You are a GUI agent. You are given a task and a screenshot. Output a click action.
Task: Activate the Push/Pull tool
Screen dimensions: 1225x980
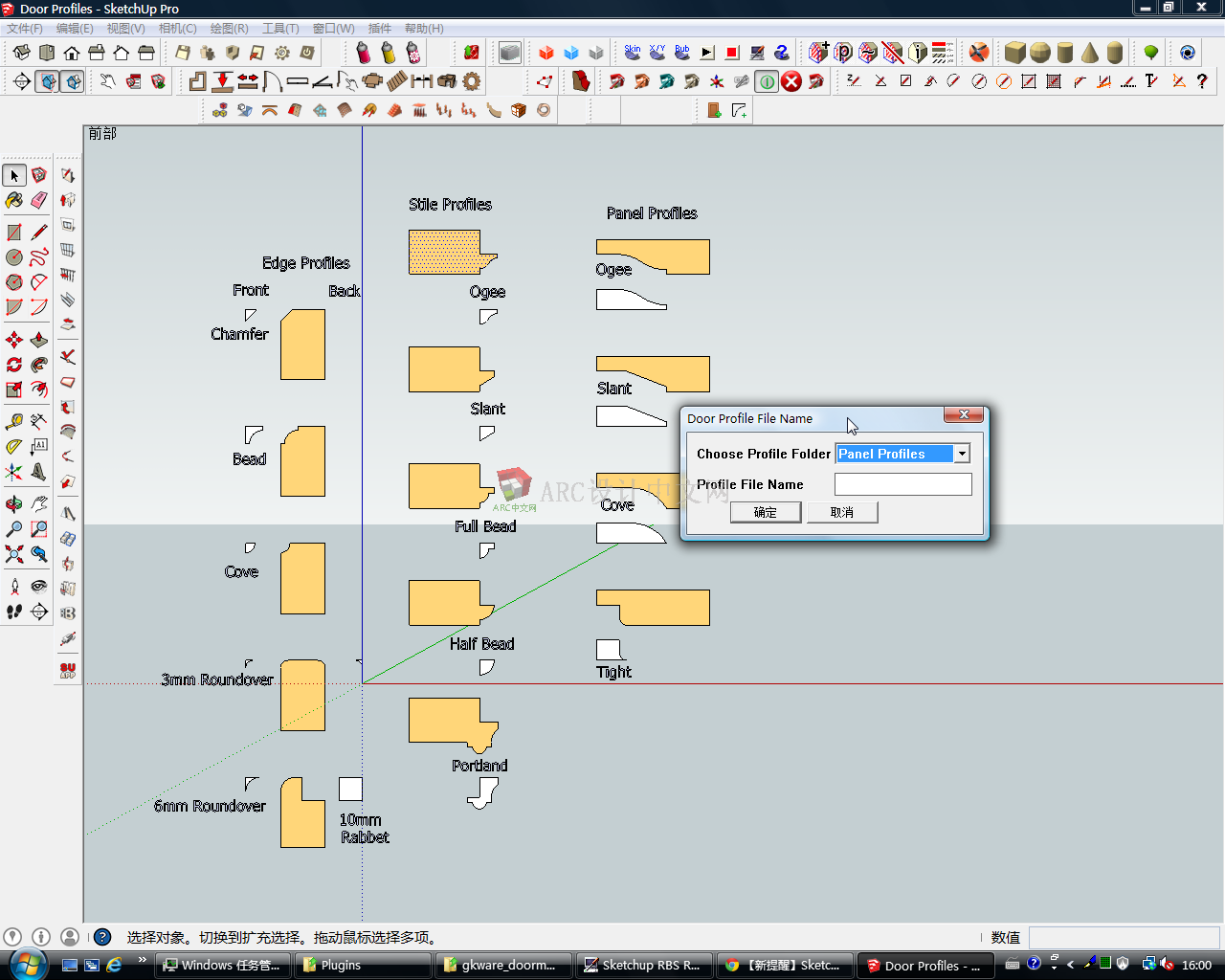38,338
